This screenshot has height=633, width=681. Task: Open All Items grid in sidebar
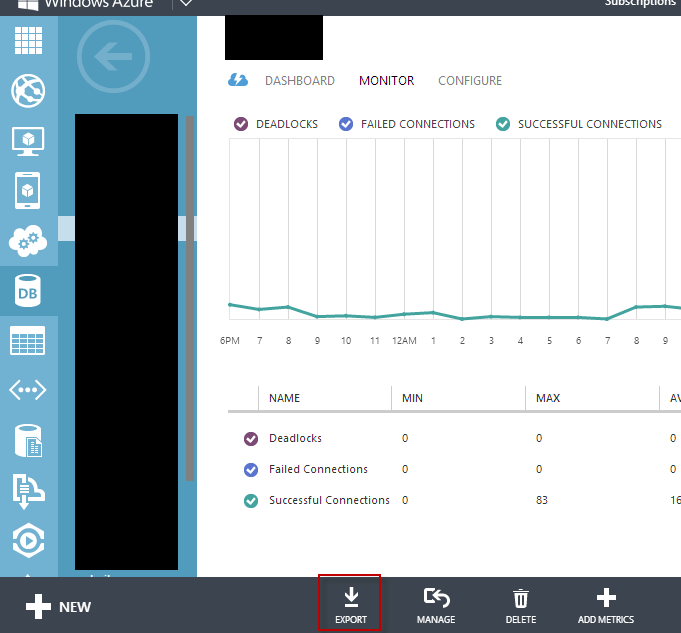(28, 41)
